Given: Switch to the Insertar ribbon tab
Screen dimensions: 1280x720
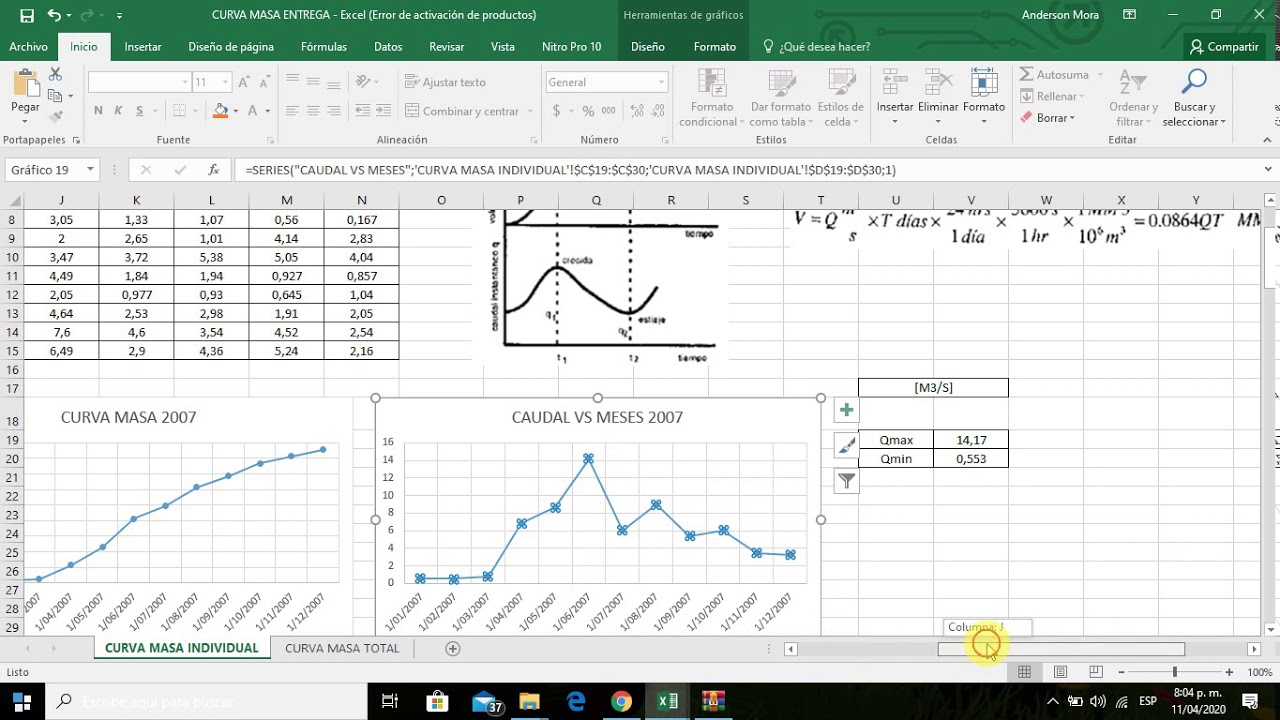Looking at the screenshot, I should pyautogui.click(x=143, y=47).
